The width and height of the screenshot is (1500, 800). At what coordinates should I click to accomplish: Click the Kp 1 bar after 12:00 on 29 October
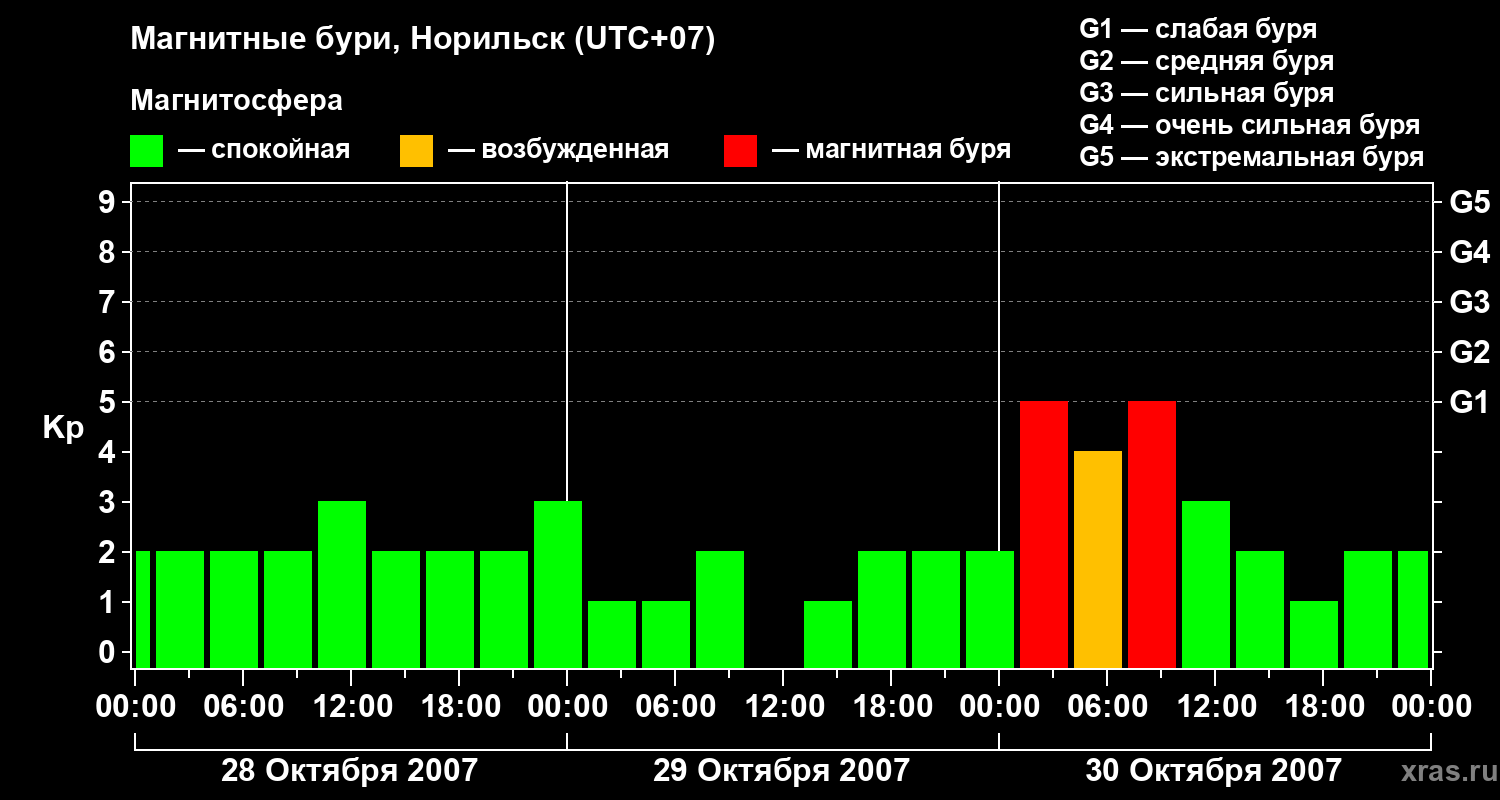tap(828, 634)
